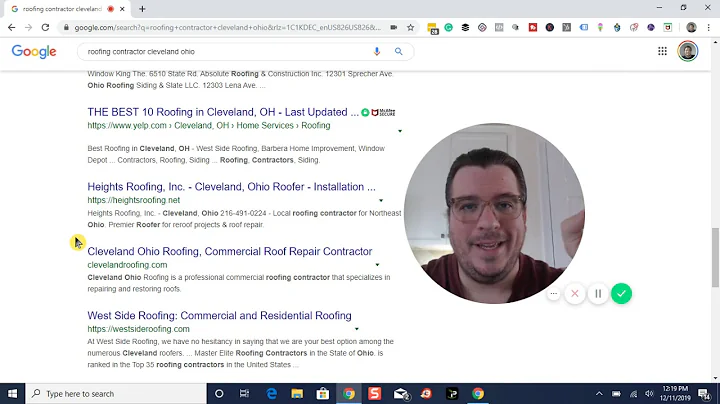Pause the screen recording
Viewport: 720px width, 404px height.
598,293
